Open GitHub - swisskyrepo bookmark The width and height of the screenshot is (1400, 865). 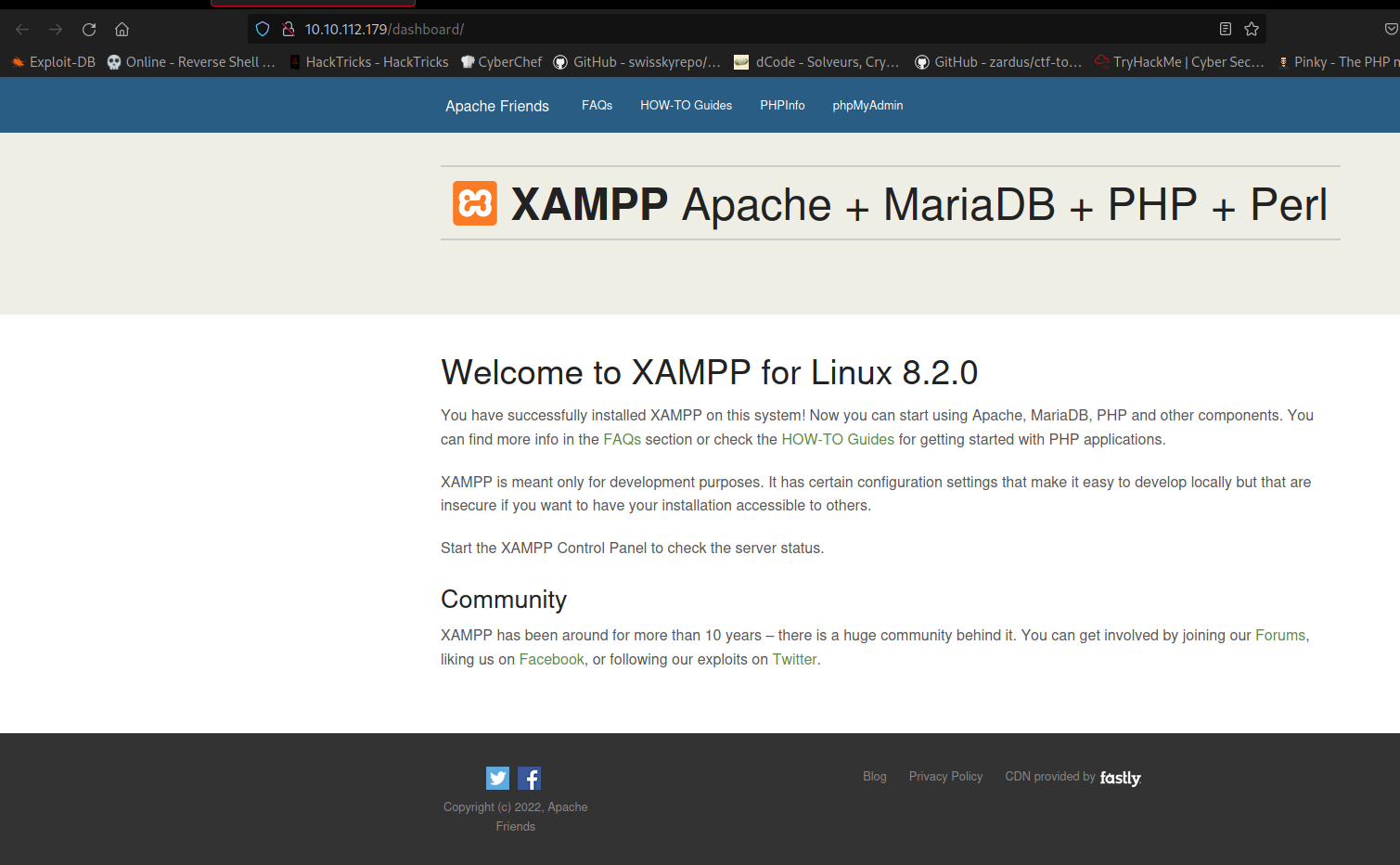637,62
